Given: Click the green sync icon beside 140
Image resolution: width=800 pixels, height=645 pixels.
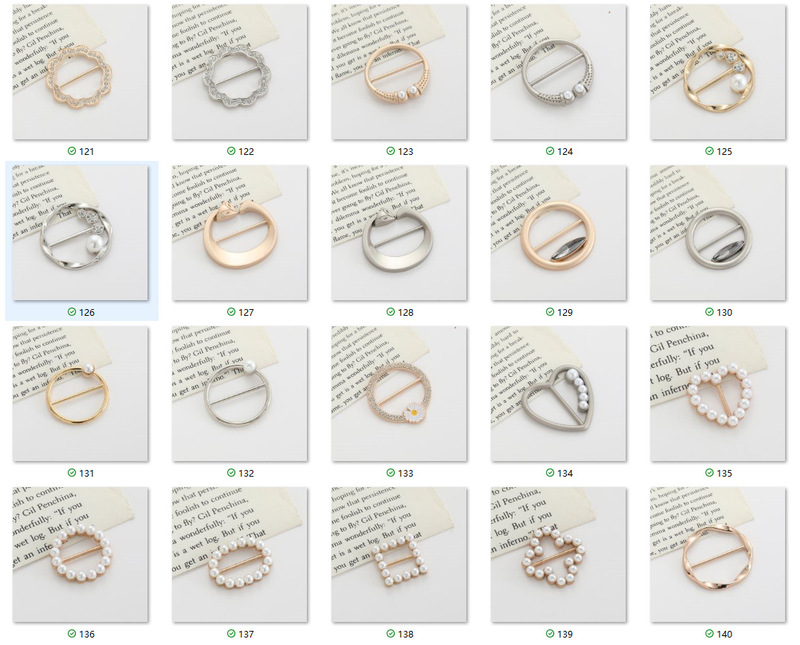Looking at the screenshot, I should point(709,634).
